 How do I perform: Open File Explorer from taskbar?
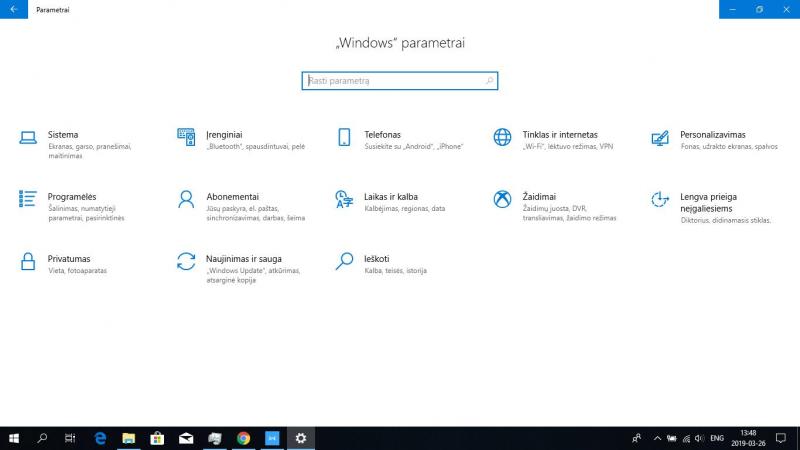click(129, 438)
